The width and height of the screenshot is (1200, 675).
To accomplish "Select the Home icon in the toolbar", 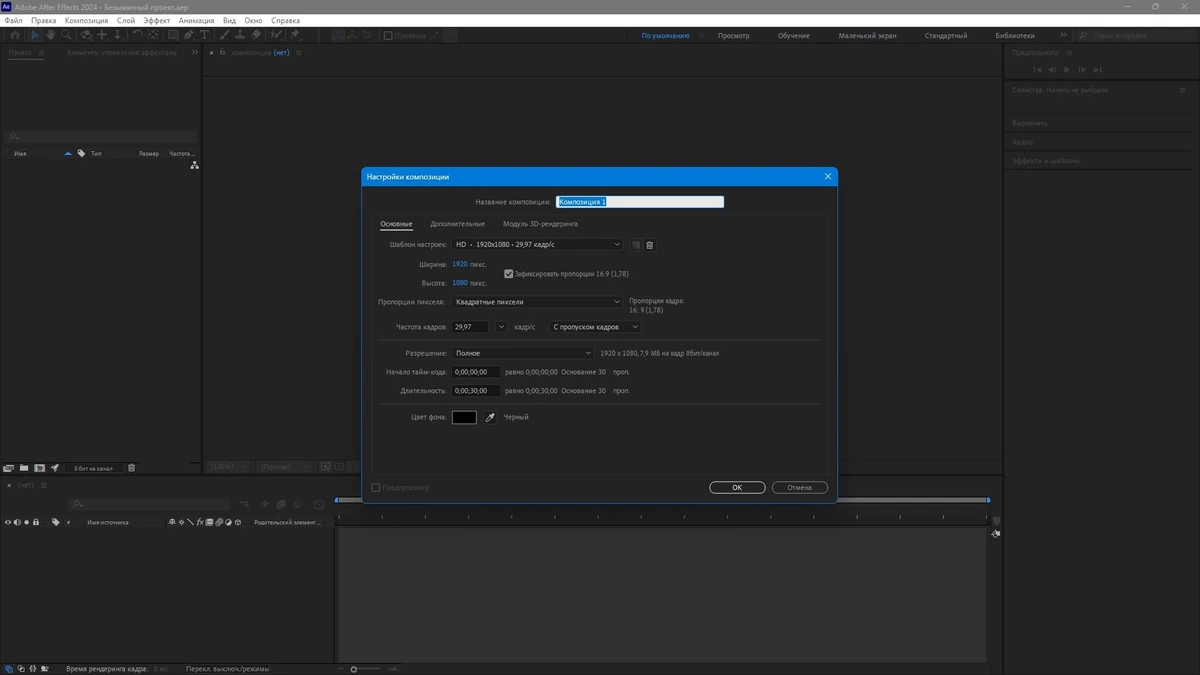I will pos(15,35).
